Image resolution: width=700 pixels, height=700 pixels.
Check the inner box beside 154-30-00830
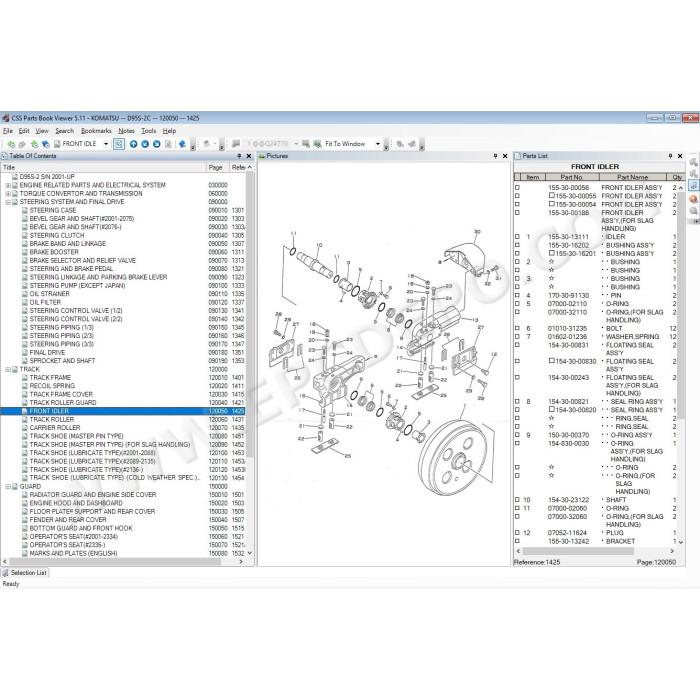(x=552, y=361)
